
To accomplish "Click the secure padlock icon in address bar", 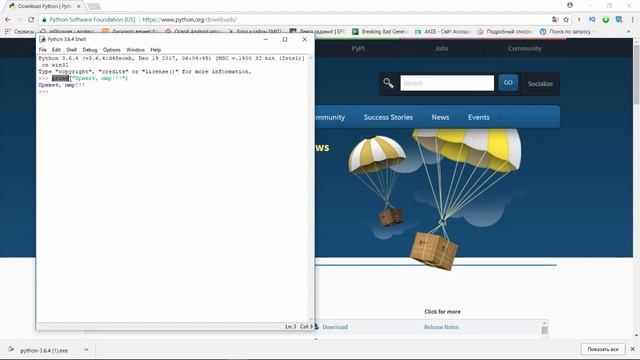I will [44, 20].
